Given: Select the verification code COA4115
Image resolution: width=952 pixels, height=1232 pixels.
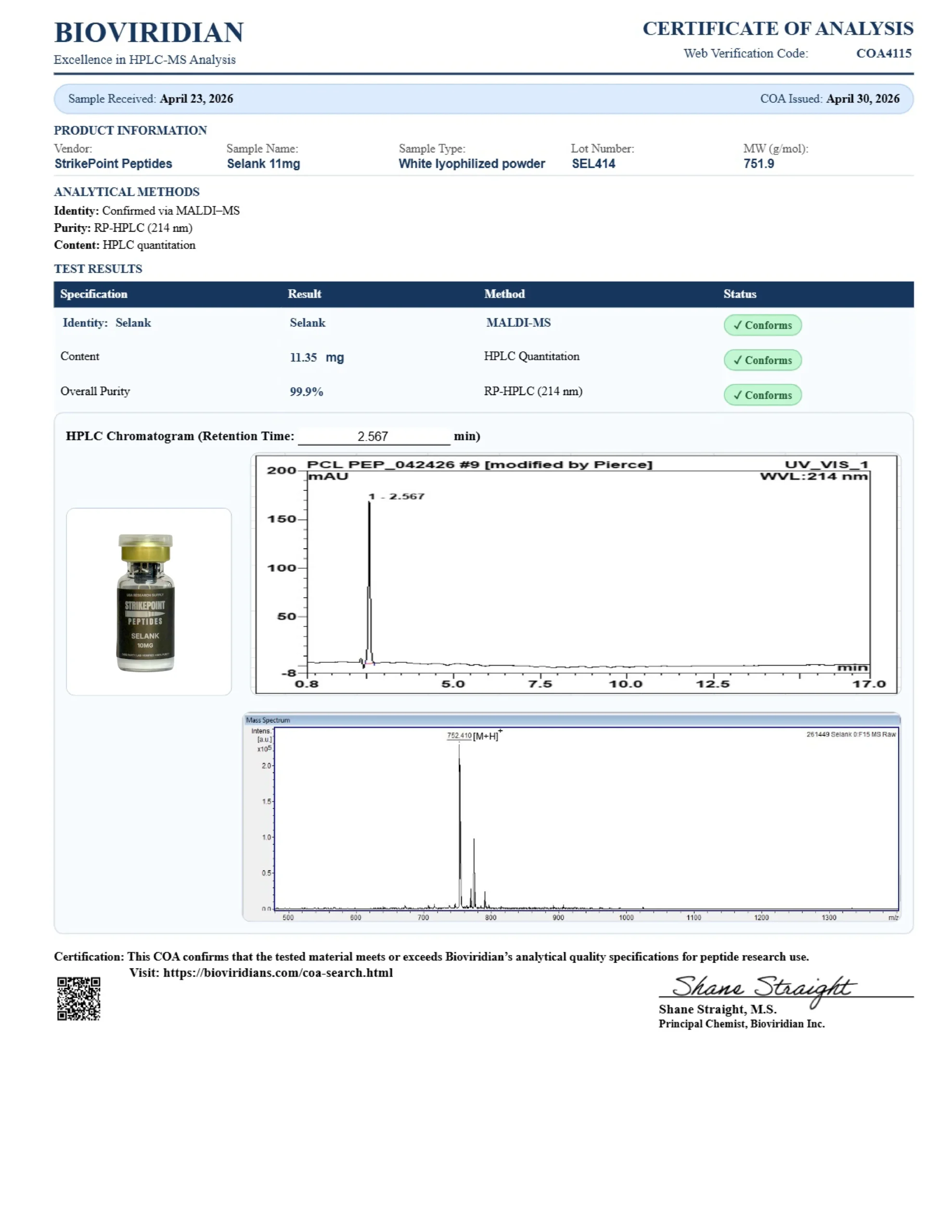Looking at the screenshot, I should pyautogui.click(x=884, y=53).
